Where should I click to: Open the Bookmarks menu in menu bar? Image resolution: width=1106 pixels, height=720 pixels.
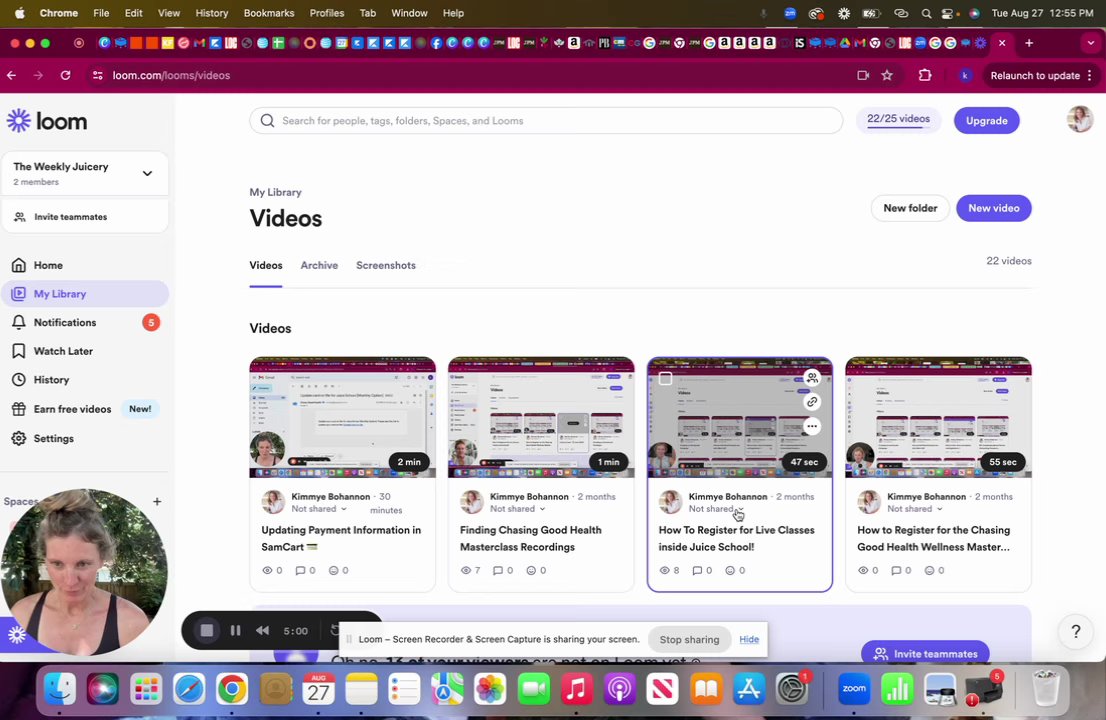click(269, 13)
